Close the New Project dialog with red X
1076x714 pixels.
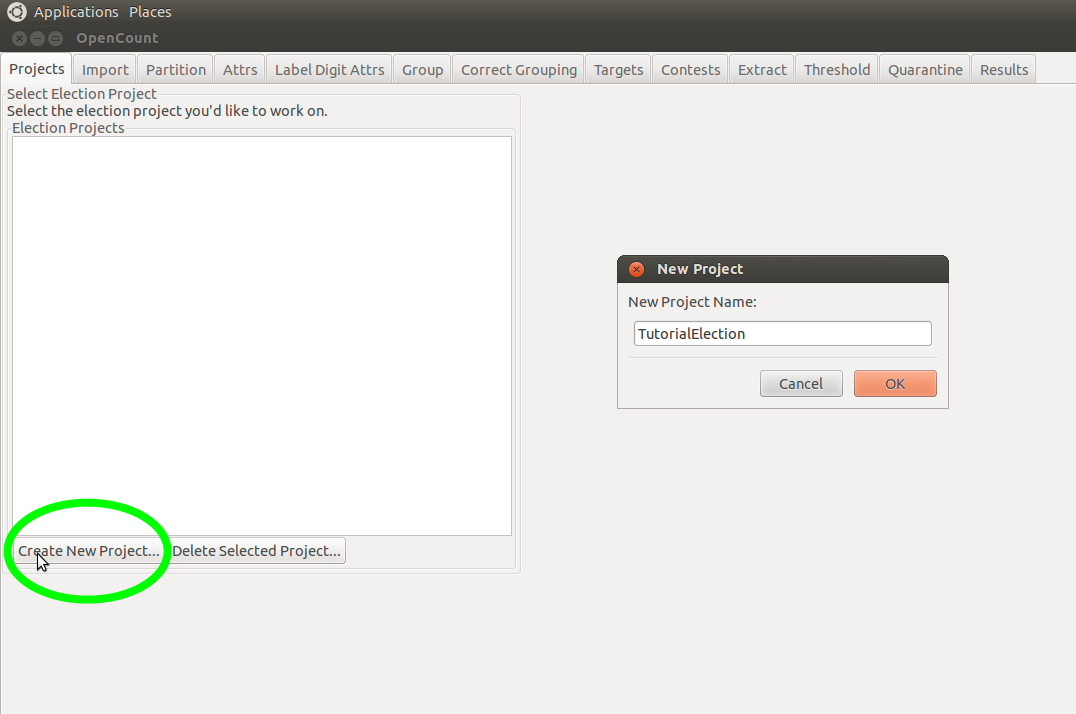[x=636, y=269]
